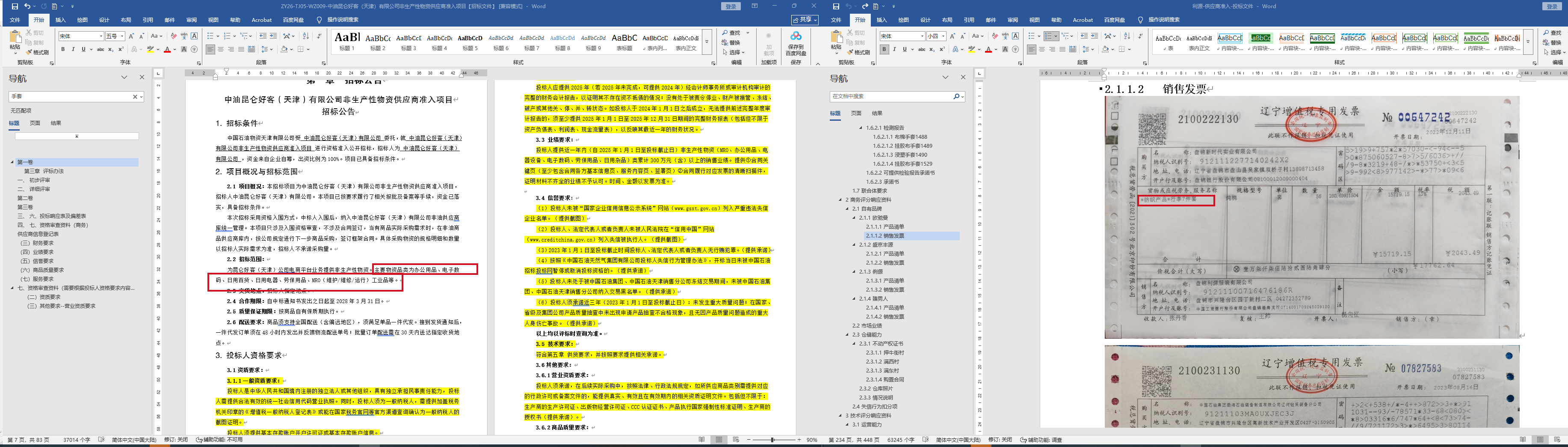The height and width of the screenshot is (447, 1568).
Task: Apply character border in 招标文件 window
Action: (x=194, y=36)
